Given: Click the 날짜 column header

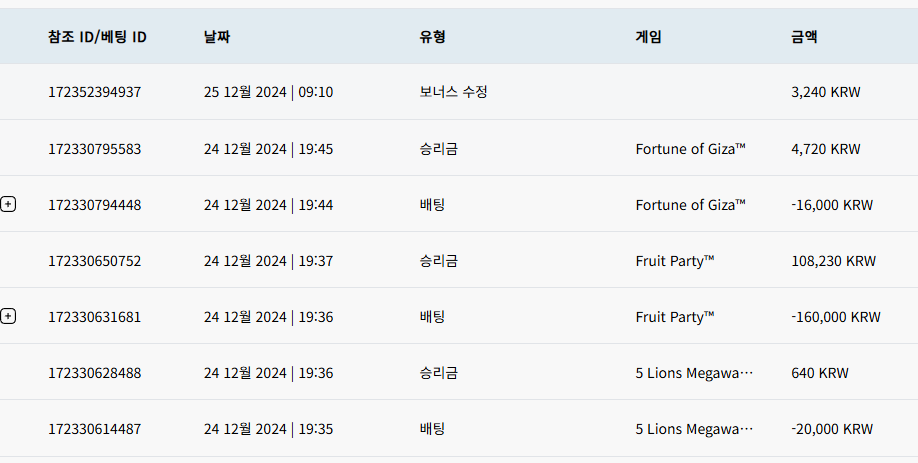Looking at the screenshot, I should [217, 37].
